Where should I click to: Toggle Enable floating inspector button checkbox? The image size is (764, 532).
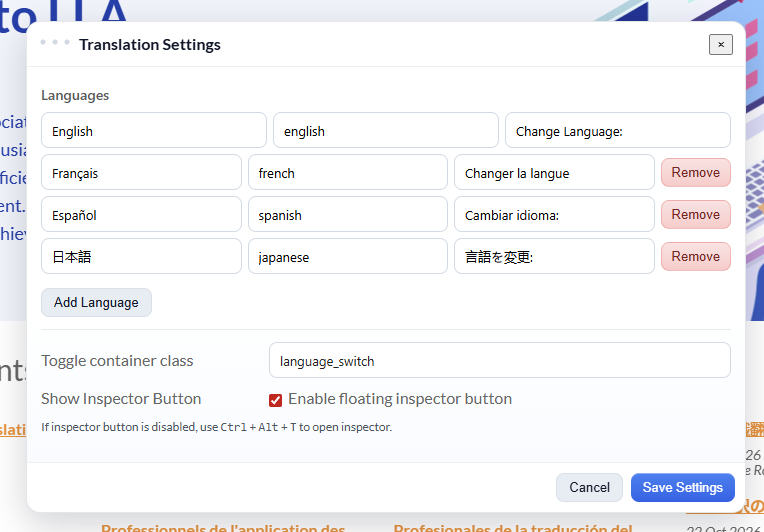tap(275, 400)
